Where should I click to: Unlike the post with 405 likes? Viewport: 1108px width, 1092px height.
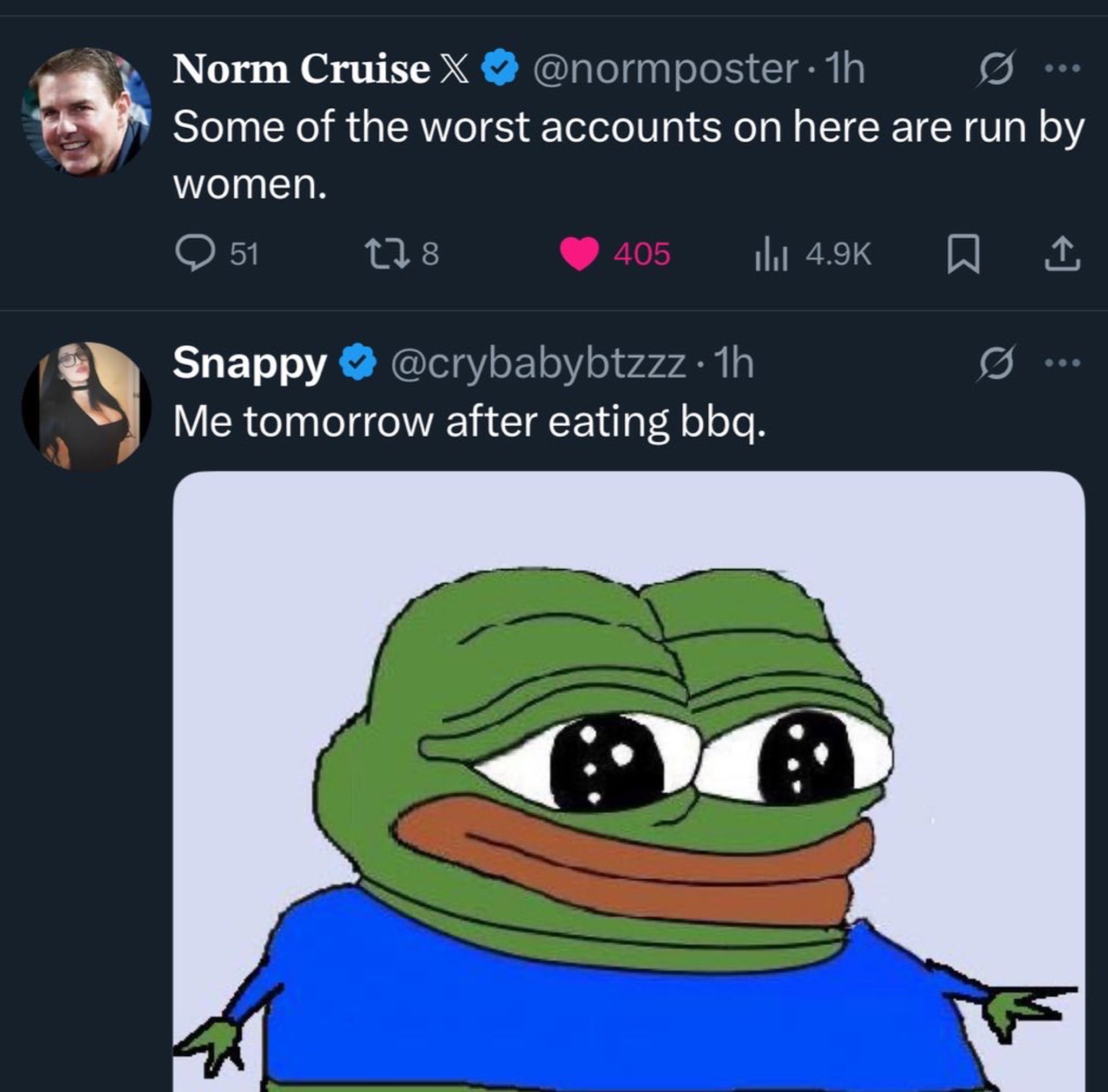pos(615,253)
